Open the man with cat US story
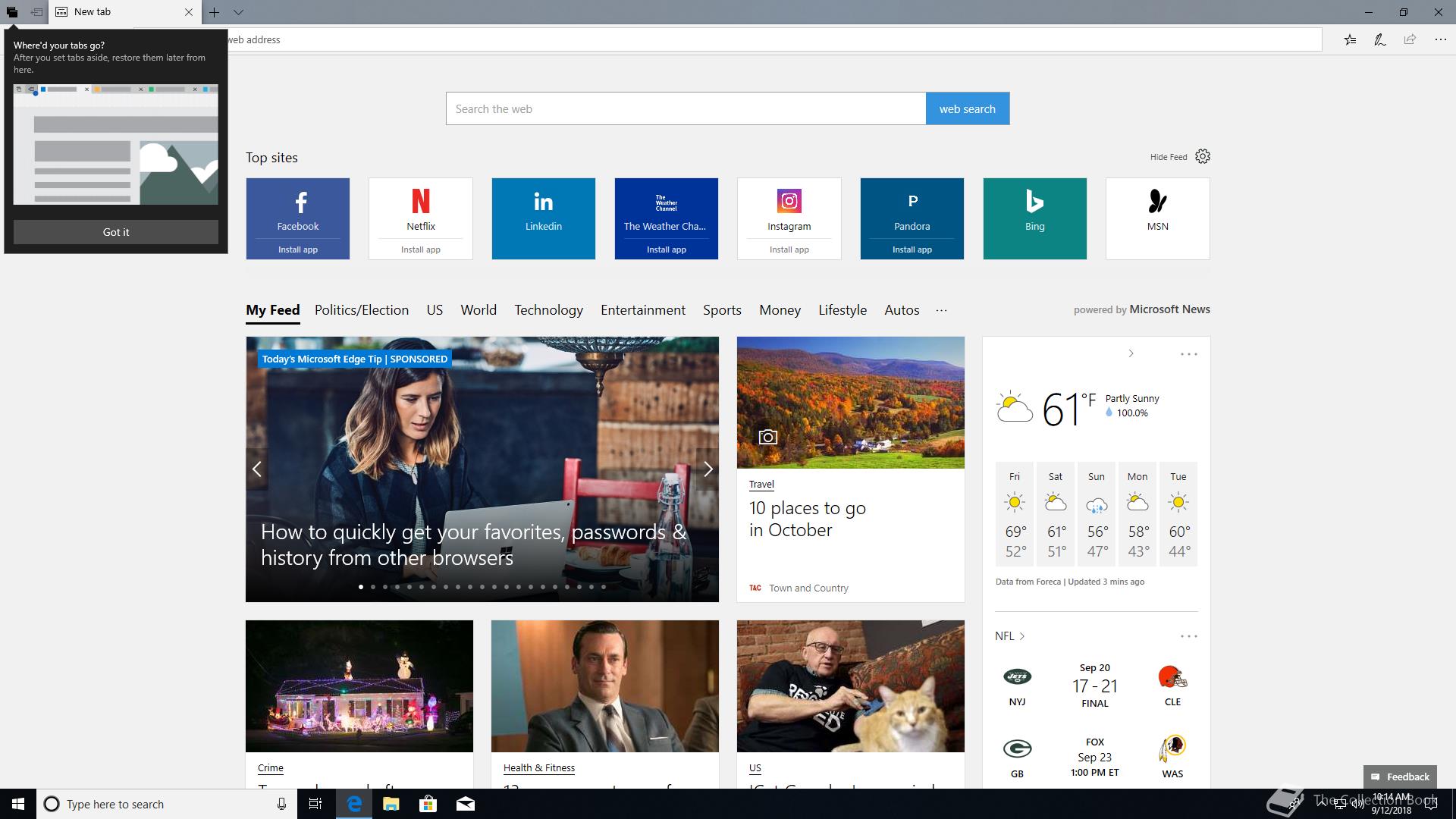 click(851, 686)
